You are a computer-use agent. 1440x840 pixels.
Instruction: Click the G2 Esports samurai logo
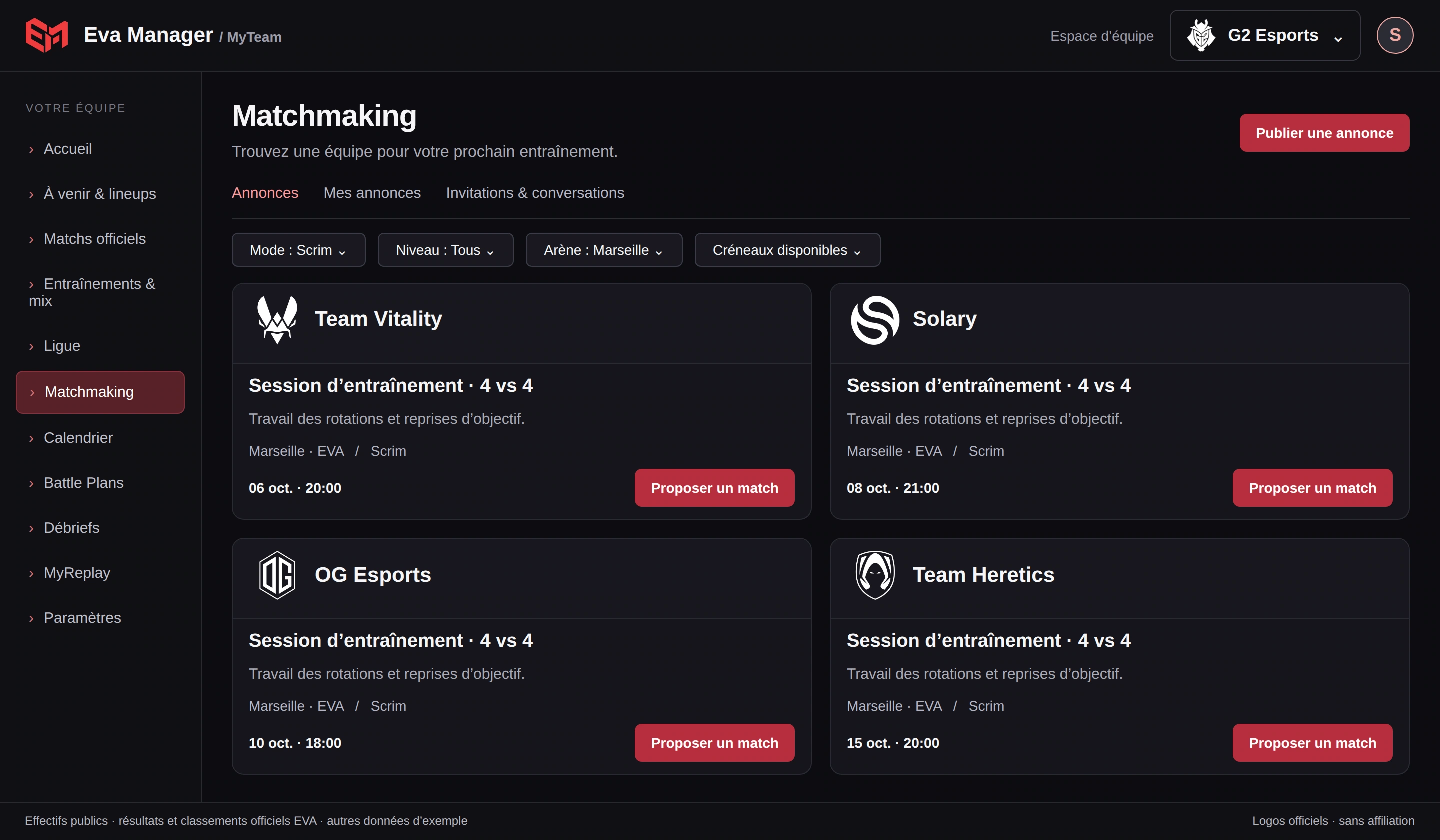tap(1201, 35)
